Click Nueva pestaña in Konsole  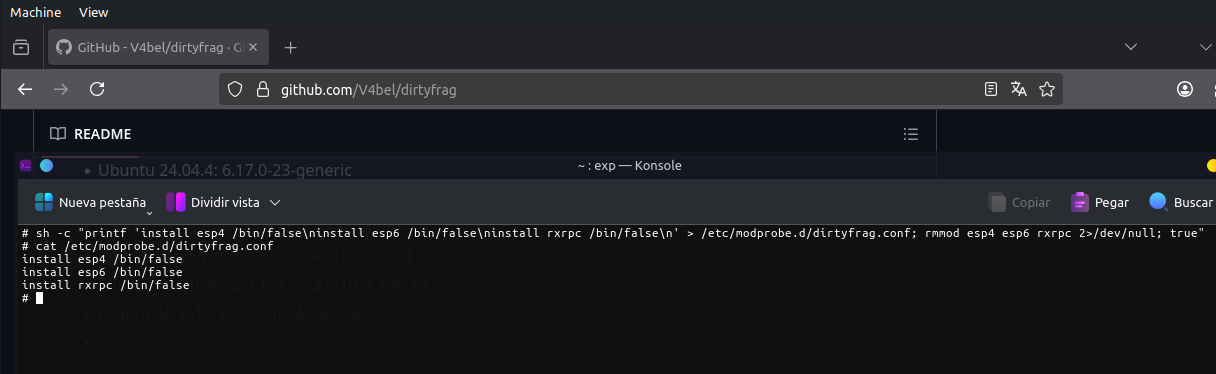click(90, 202)
